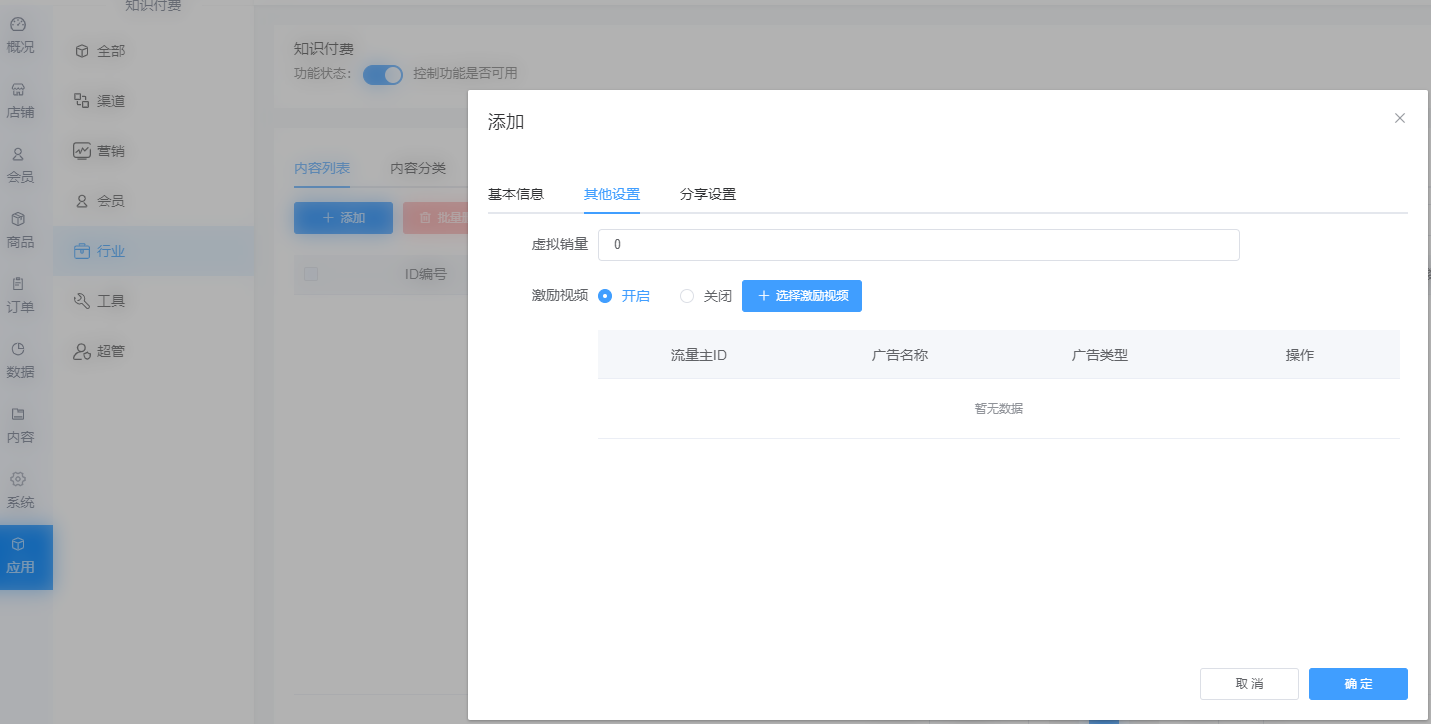The height and width of the screenshot is (724, 1431).
Task: Switch to the 内容分类 tab
Action: tap(418, 168)
